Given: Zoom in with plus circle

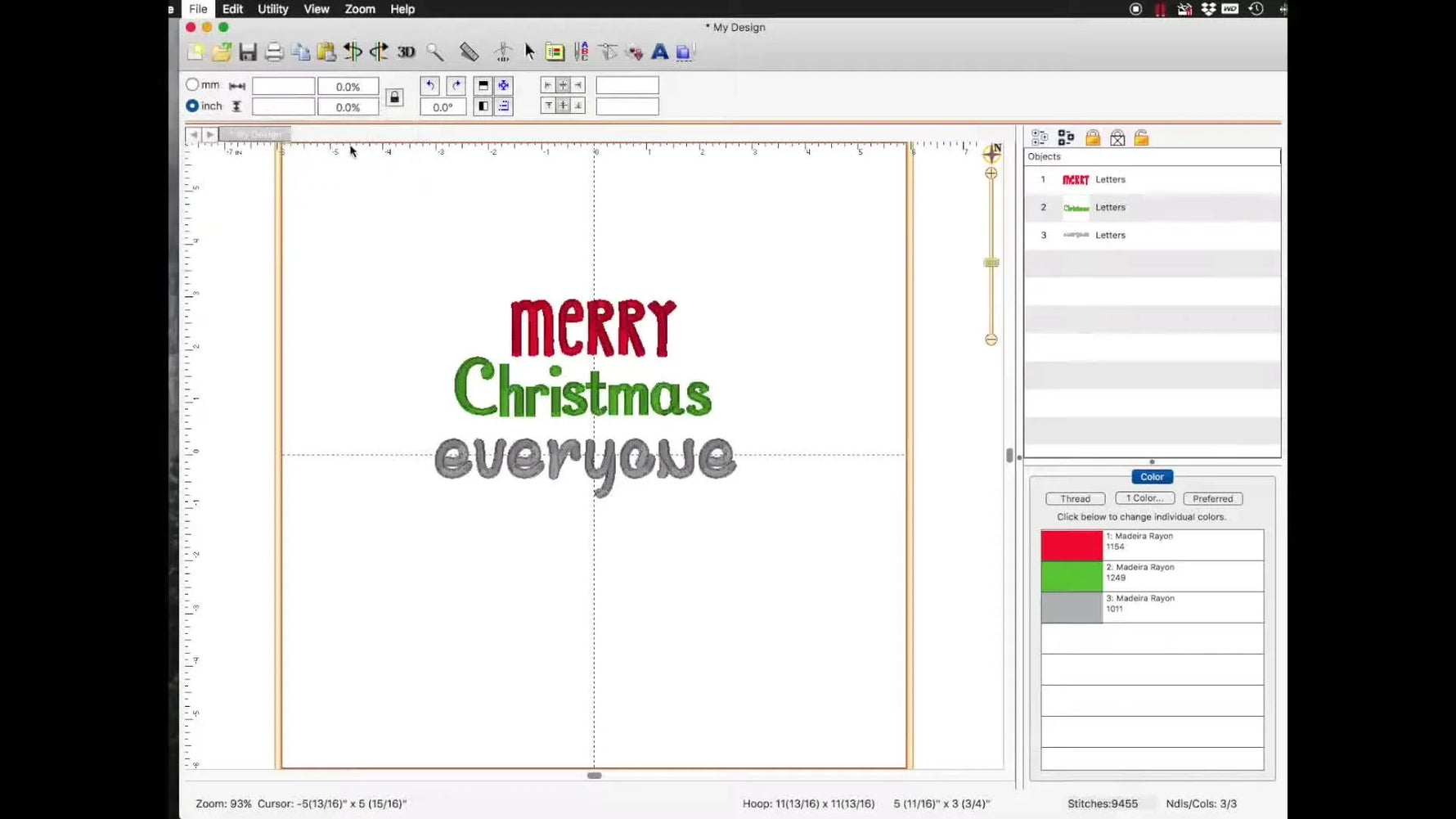Looking at the screenshot, I should coord(991,173).
